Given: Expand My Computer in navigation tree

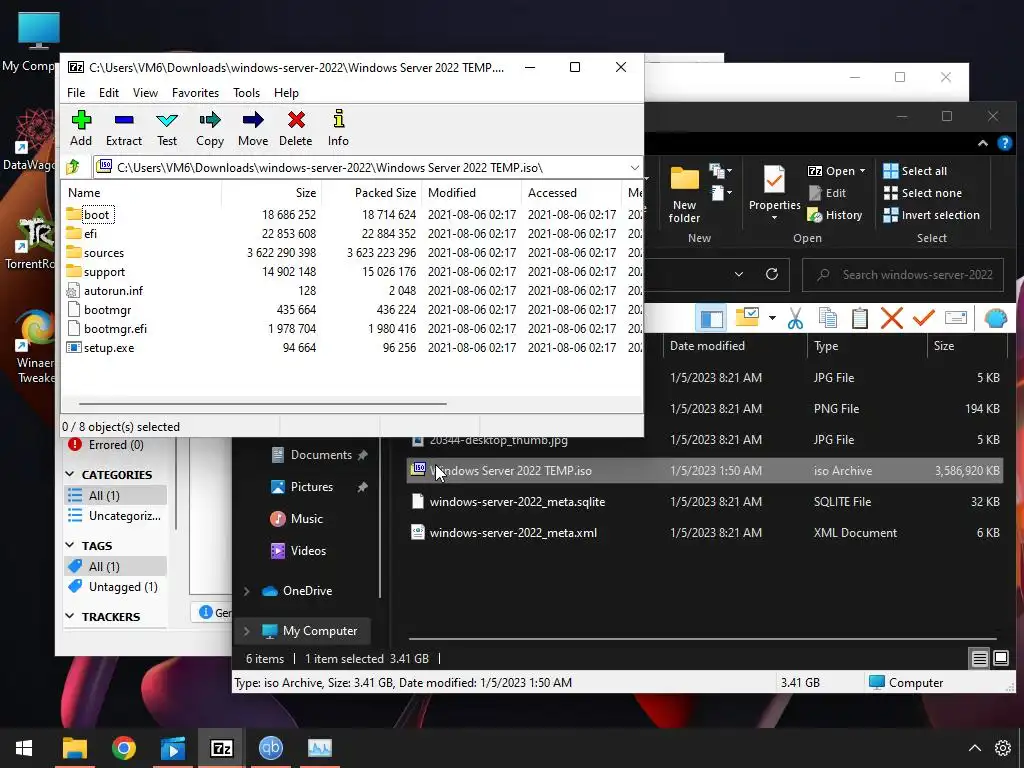Looking at the screenshot, I should [x=247, y=631].
